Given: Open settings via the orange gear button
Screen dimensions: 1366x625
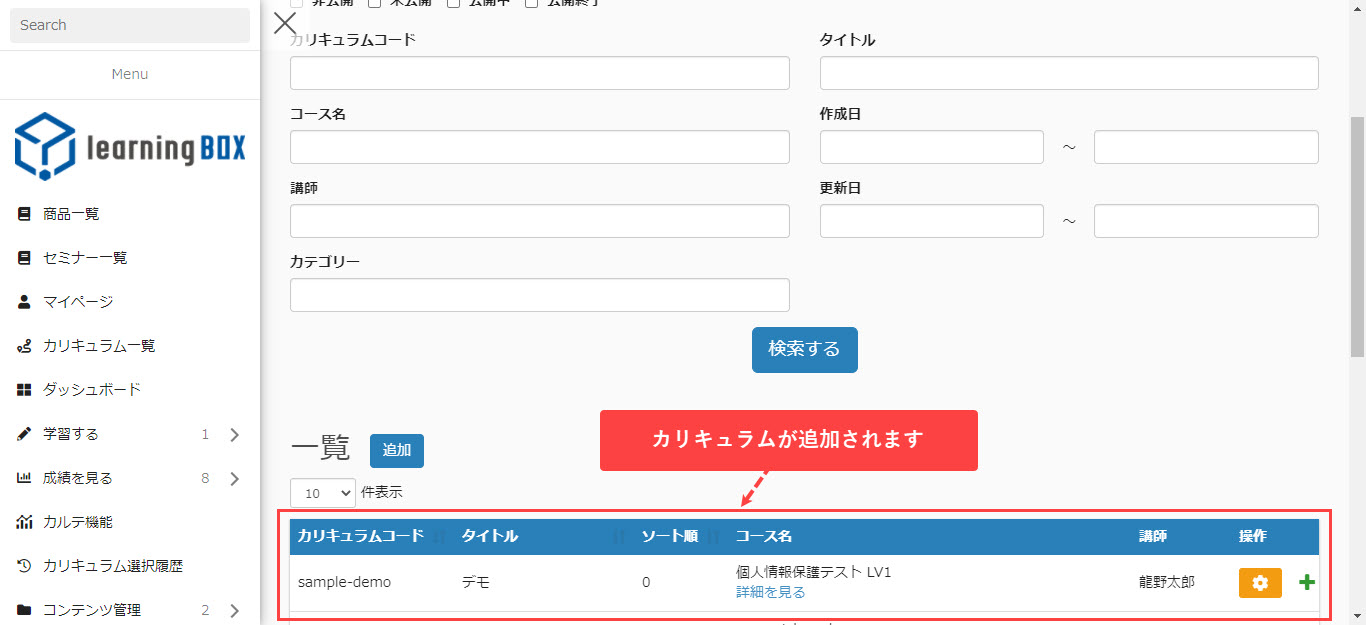Looking at the screenshot, I should click(1260, 583).
